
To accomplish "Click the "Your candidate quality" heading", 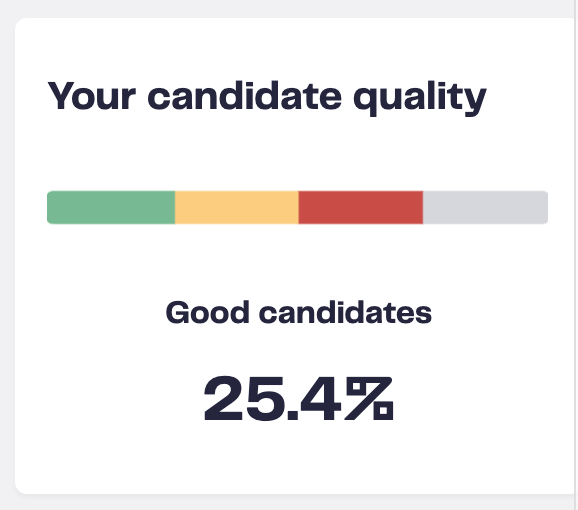I will (267, 98).
